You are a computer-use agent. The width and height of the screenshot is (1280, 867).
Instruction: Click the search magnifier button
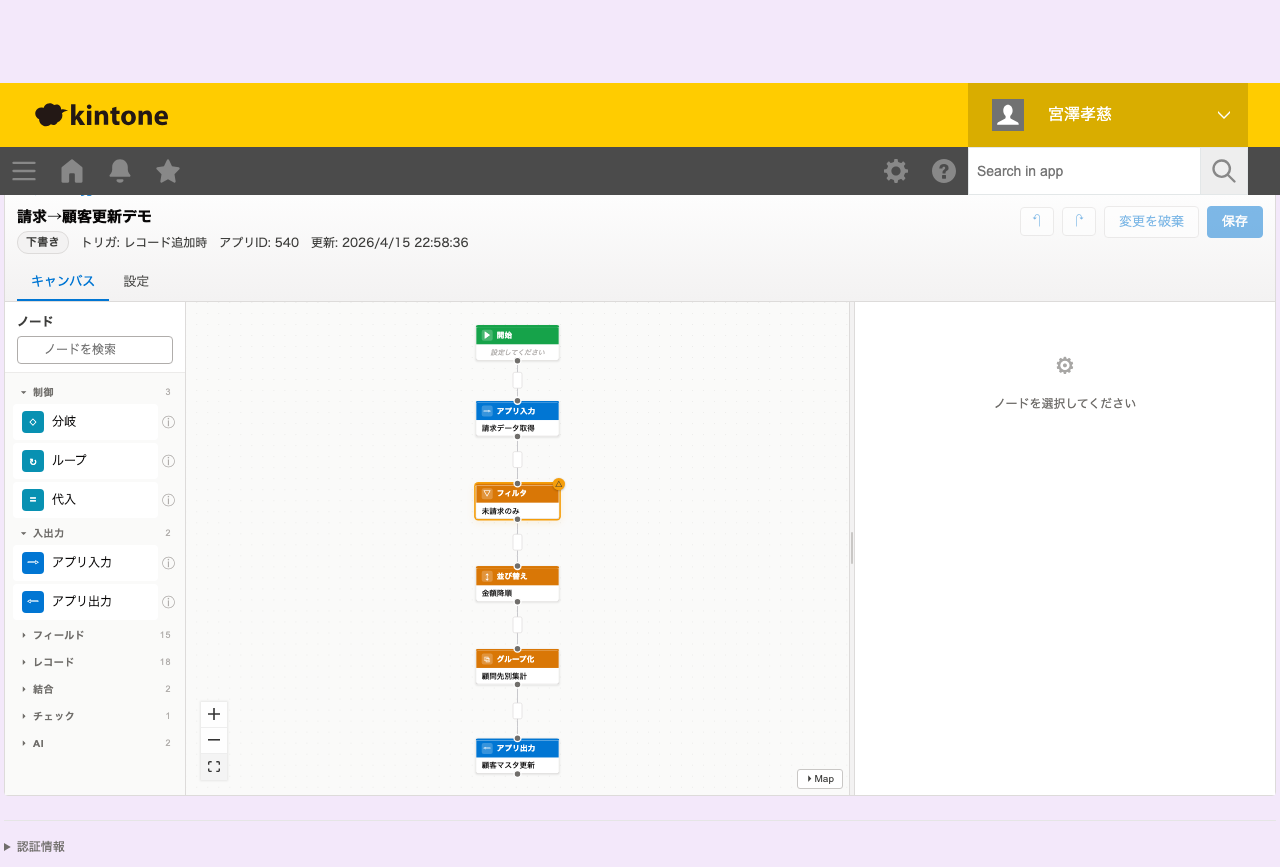[1224, 171]
